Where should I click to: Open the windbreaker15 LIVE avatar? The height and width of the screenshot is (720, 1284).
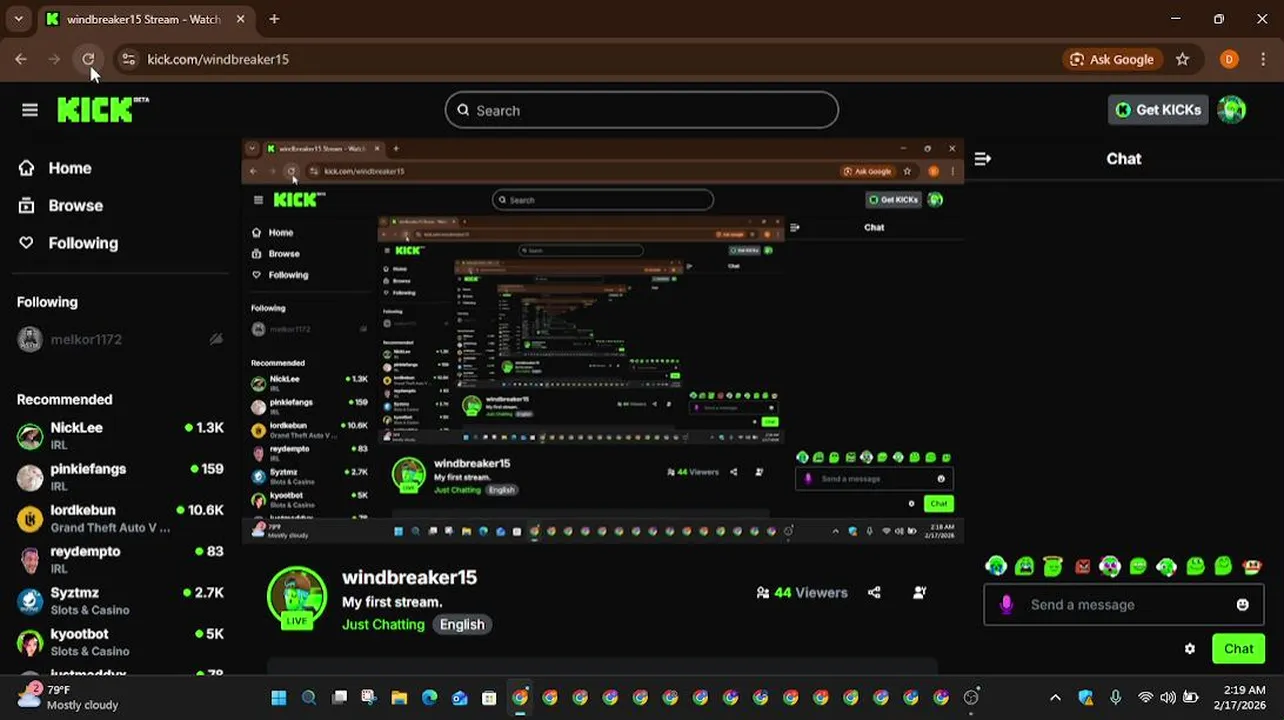[x=297, y=598]
